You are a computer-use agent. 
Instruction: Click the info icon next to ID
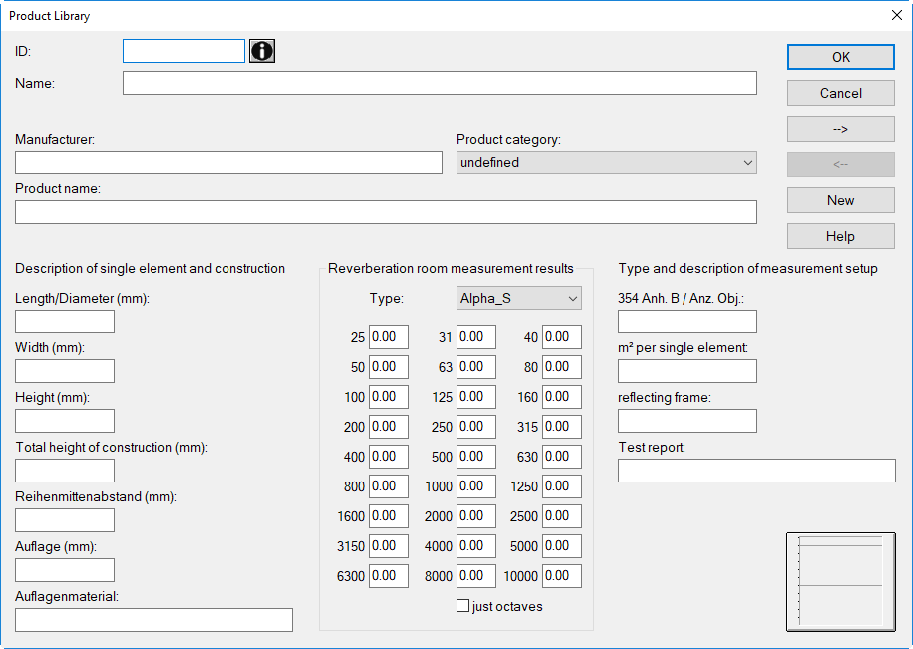click(262, 51)
